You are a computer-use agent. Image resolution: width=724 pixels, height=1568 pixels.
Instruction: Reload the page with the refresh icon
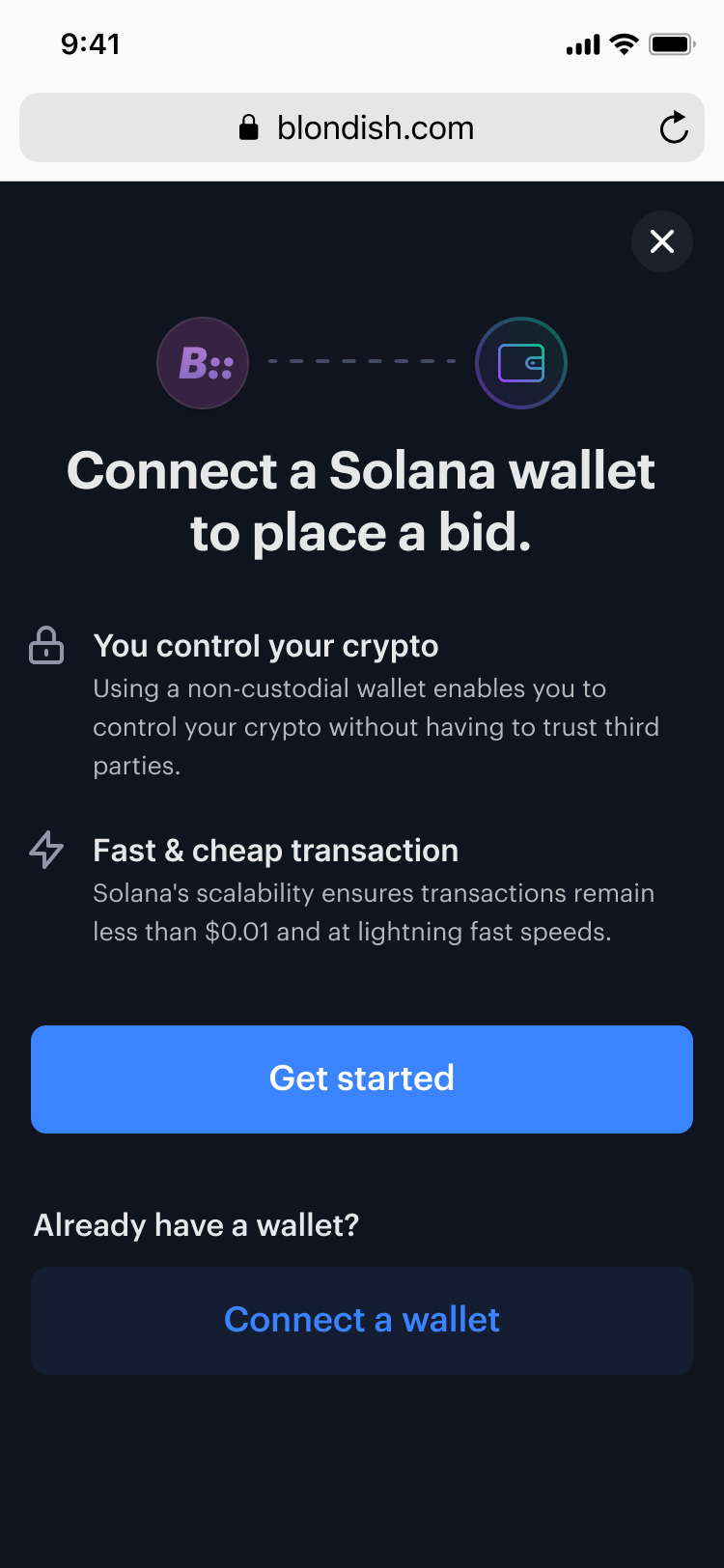674,127
